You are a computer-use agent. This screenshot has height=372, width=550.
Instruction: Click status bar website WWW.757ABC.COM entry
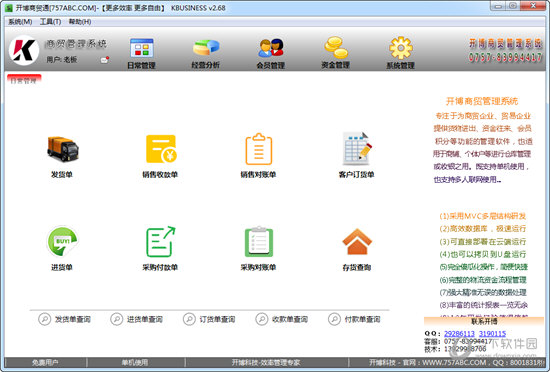tap(456, 363)
